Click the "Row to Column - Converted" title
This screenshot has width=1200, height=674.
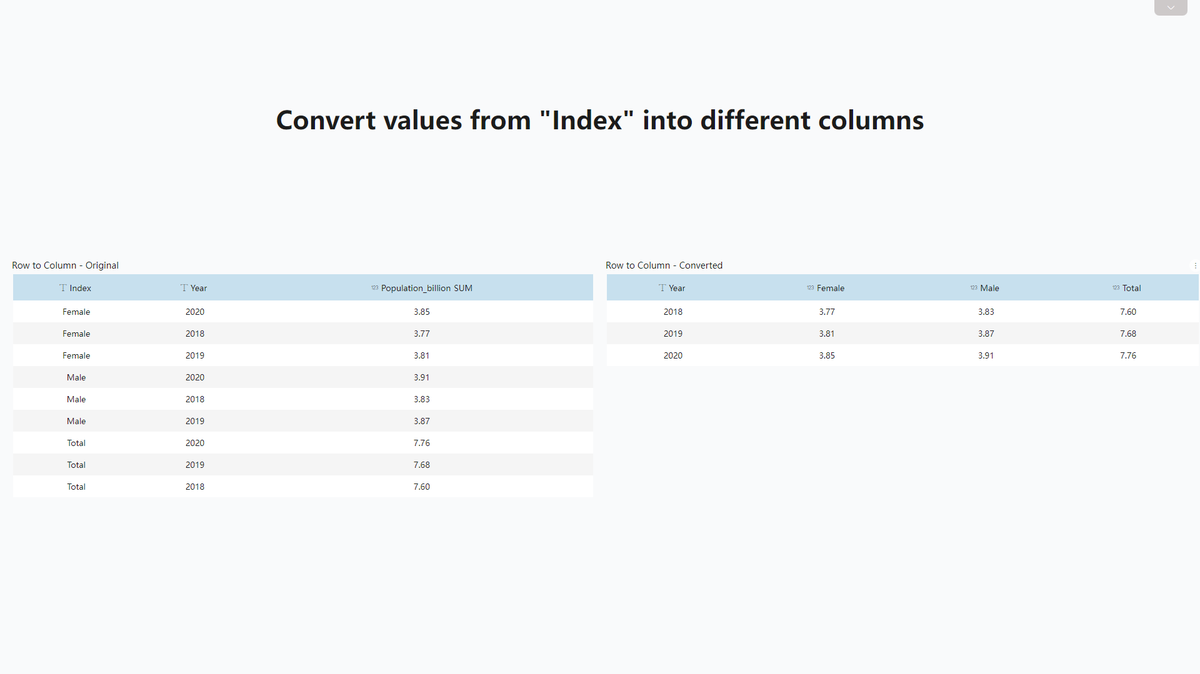click(x=664, y=265)
